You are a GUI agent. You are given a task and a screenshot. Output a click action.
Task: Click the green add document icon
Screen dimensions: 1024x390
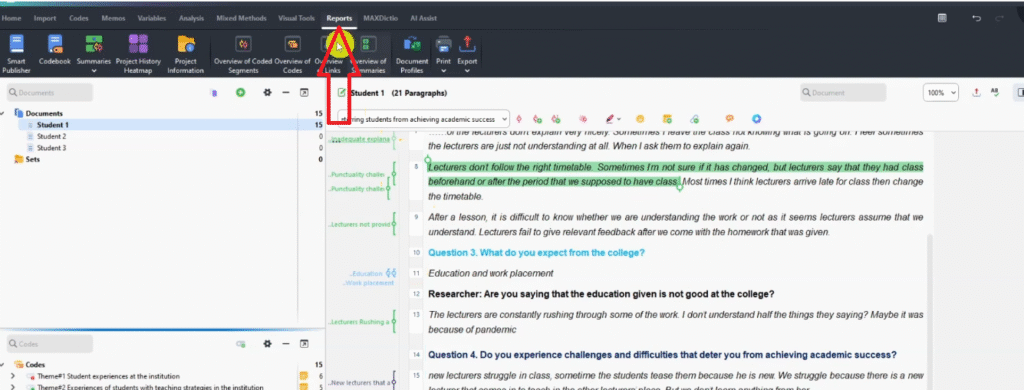pos(241,93)
